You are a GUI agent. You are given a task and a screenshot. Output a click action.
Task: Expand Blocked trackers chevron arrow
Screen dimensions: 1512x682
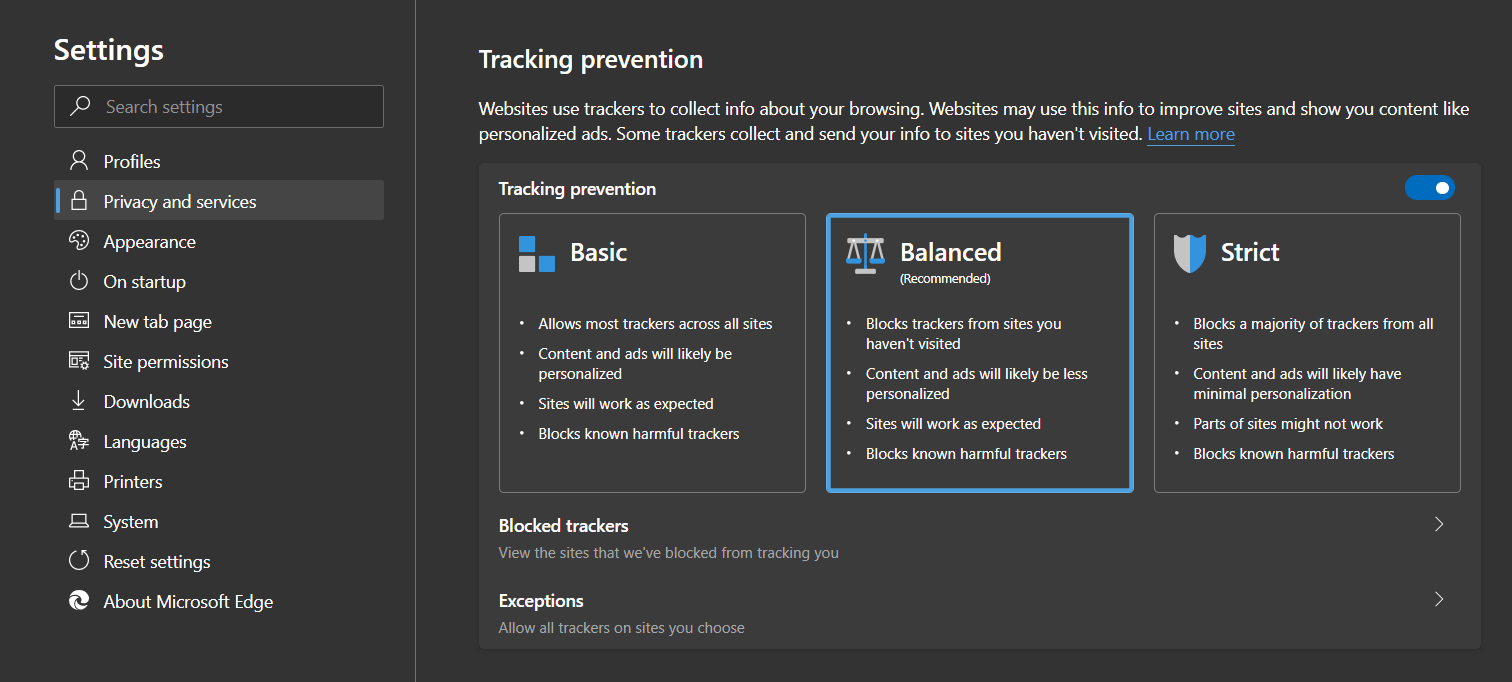click(x=1439, y=524)
